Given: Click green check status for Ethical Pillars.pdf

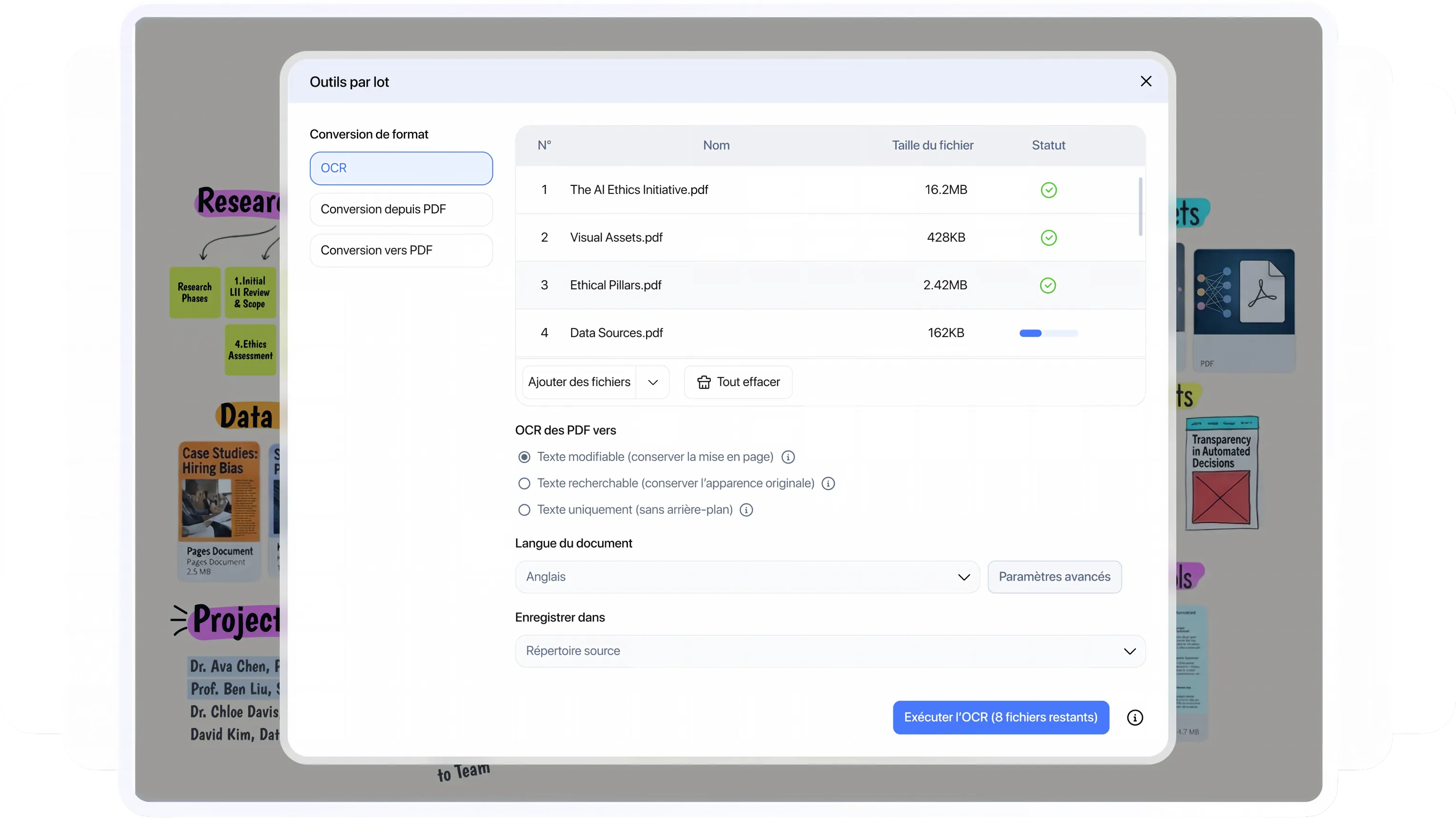Looking at the screenshot, I should point(1048,285).
